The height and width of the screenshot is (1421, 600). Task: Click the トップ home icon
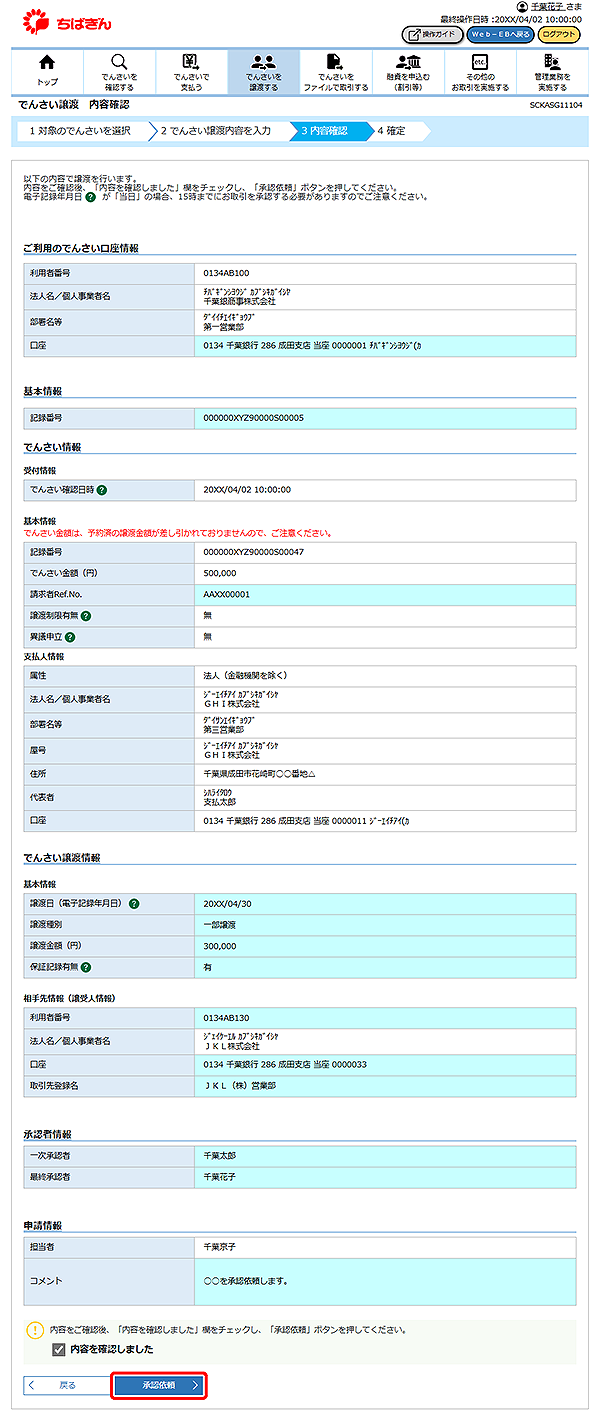coord(47,71)
